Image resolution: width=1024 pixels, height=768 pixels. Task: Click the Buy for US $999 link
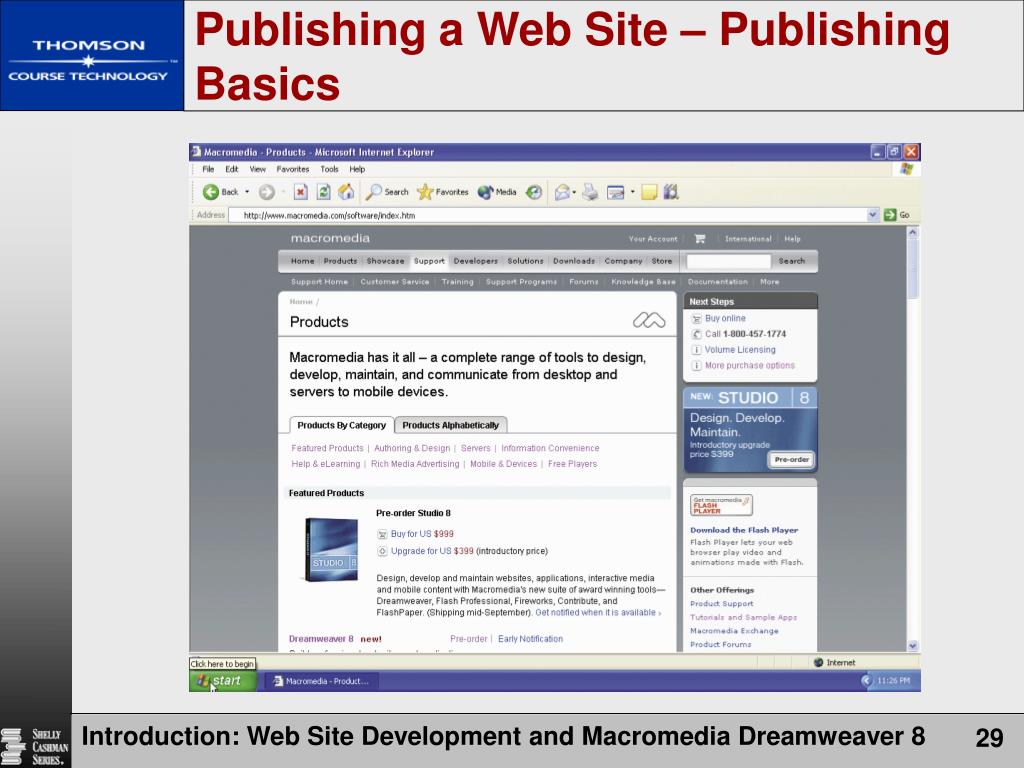(422, 534)
